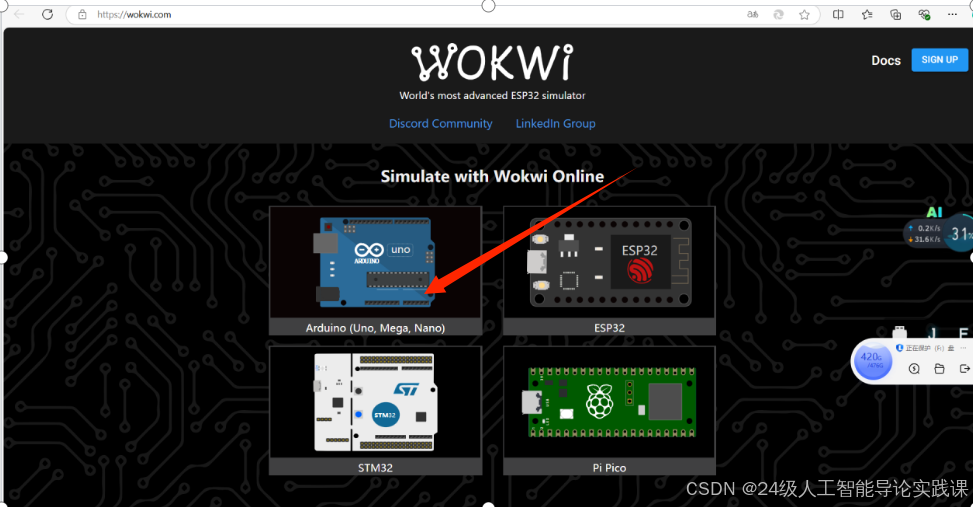This screenshot has height=507, width=973.
Task: Click the scan icon in USB widget
Action: tap(914, 369)
